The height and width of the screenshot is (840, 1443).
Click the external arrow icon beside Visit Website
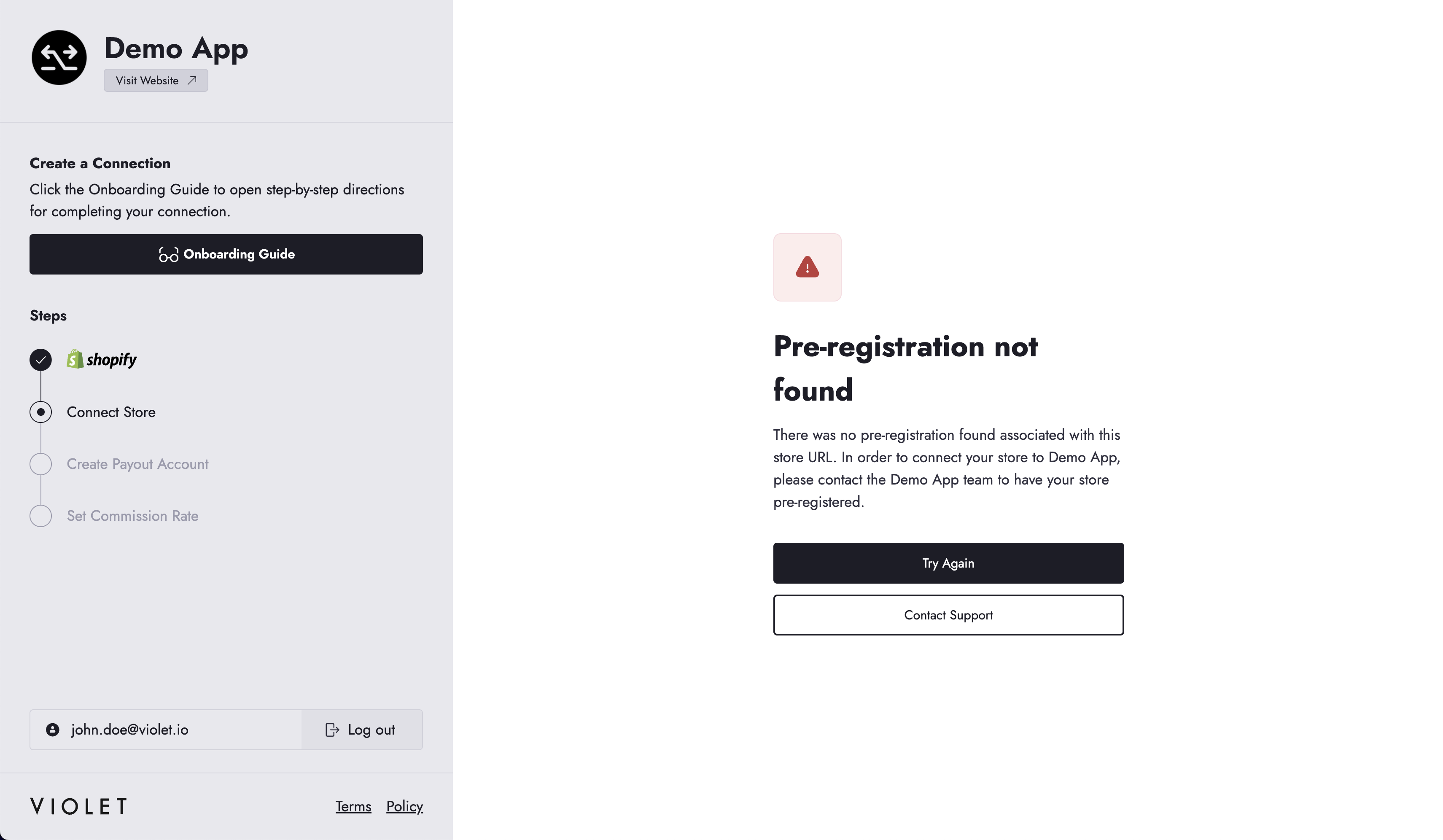[192, 81]
